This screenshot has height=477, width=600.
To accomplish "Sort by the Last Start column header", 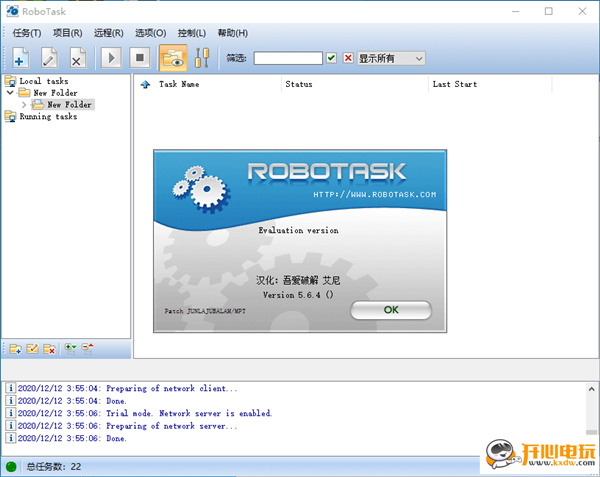I will point(455,84).
